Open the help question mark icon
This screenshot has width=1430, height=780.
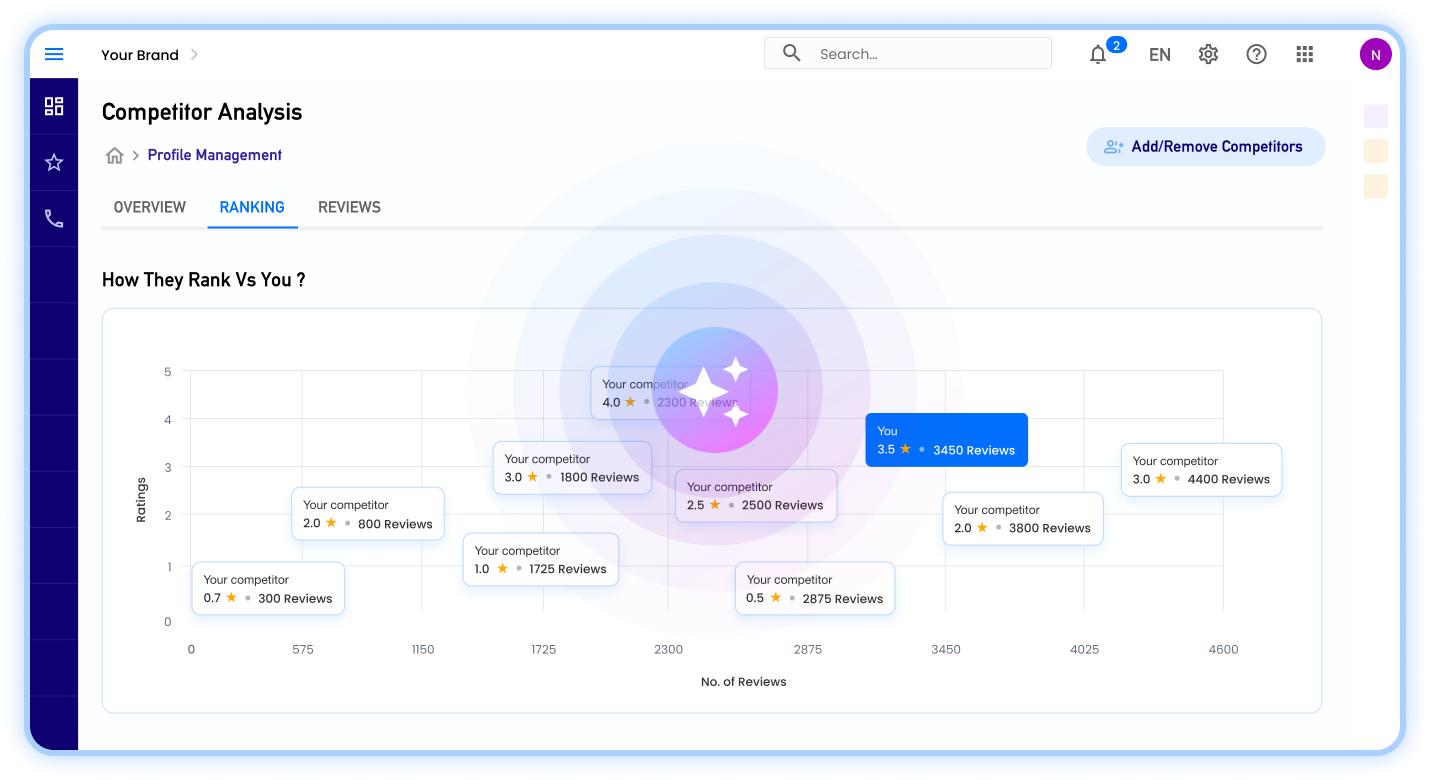pos(1257,54)
